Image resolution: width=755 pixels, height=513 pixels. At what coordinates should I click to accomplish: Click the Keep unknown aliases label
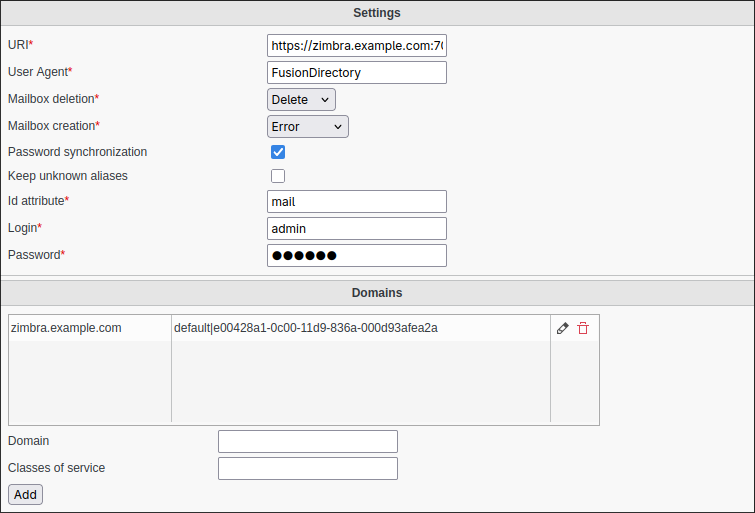click(68, 176)
